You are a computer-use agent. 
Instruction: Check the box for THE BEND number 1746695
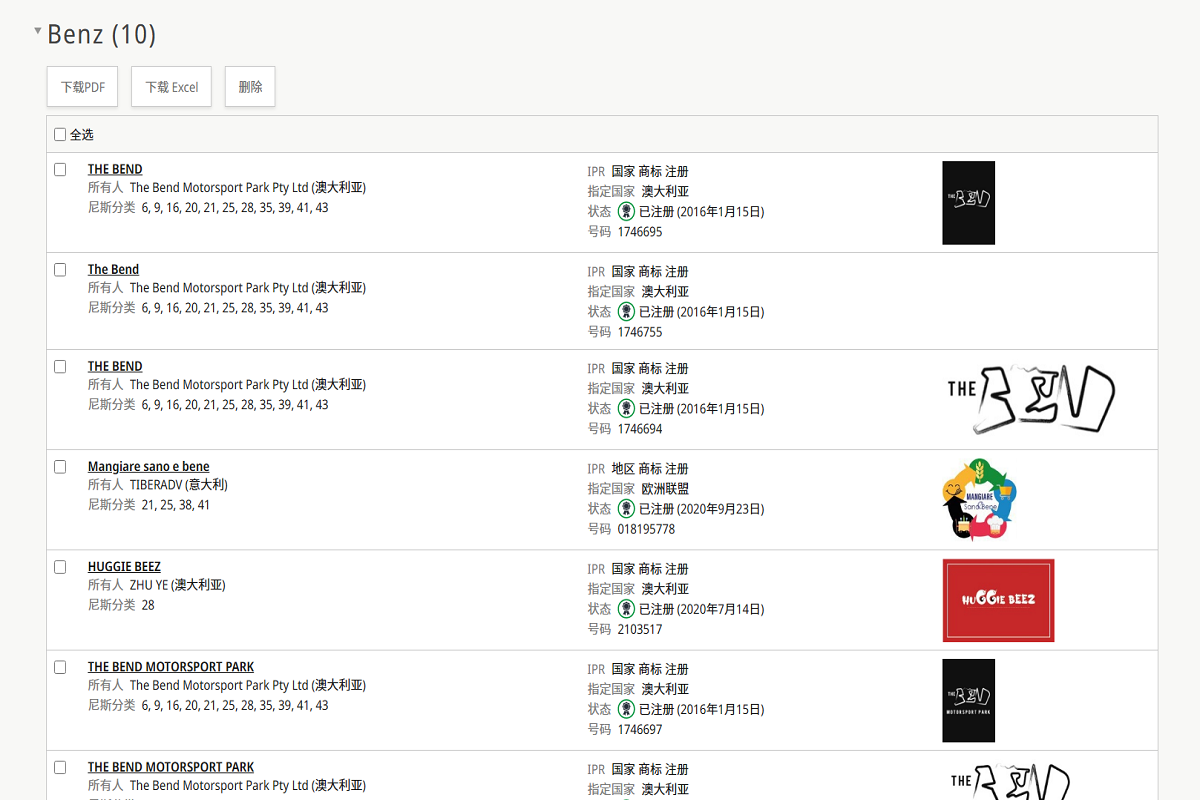60,169
